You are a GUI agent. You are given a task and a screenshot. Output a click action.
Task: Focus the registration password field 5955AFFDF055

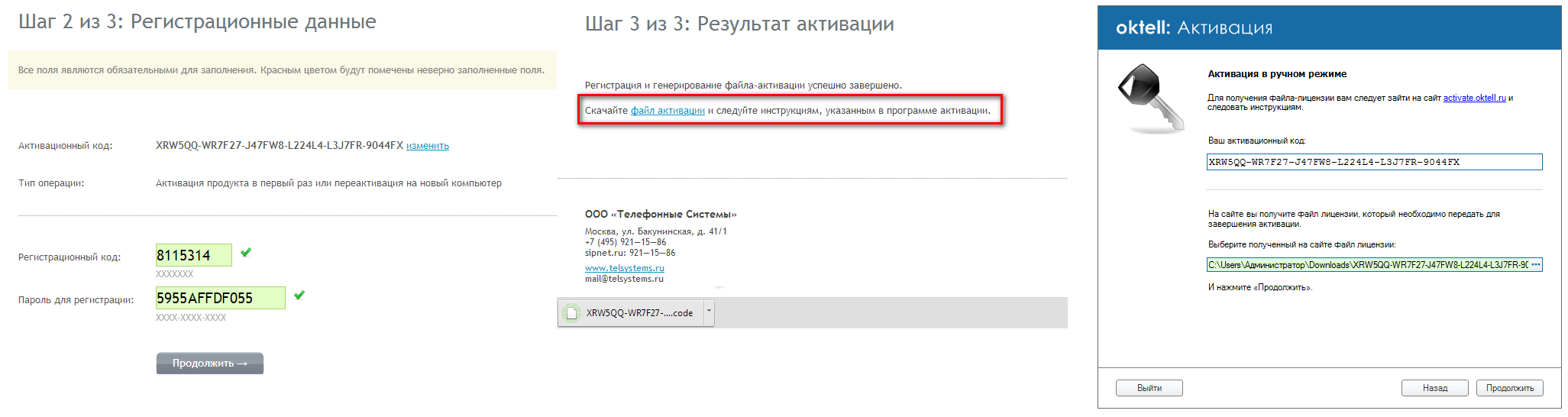pos(220,298)
